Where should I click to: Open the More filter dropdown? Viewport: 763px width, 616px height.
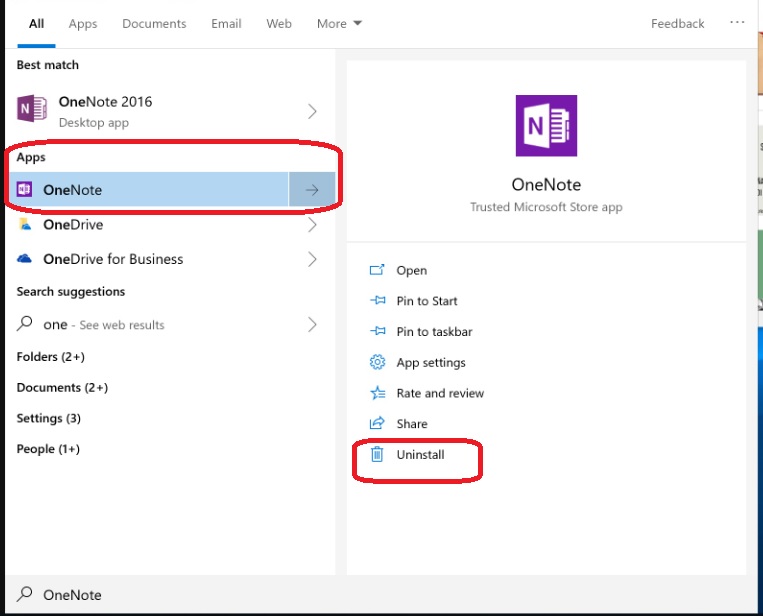pos(339,23)
